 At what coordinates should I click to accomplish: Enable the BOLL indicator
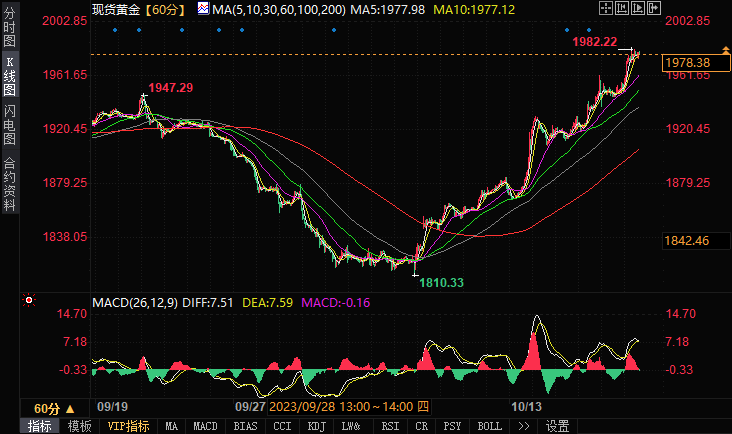[x=489, y=426]
